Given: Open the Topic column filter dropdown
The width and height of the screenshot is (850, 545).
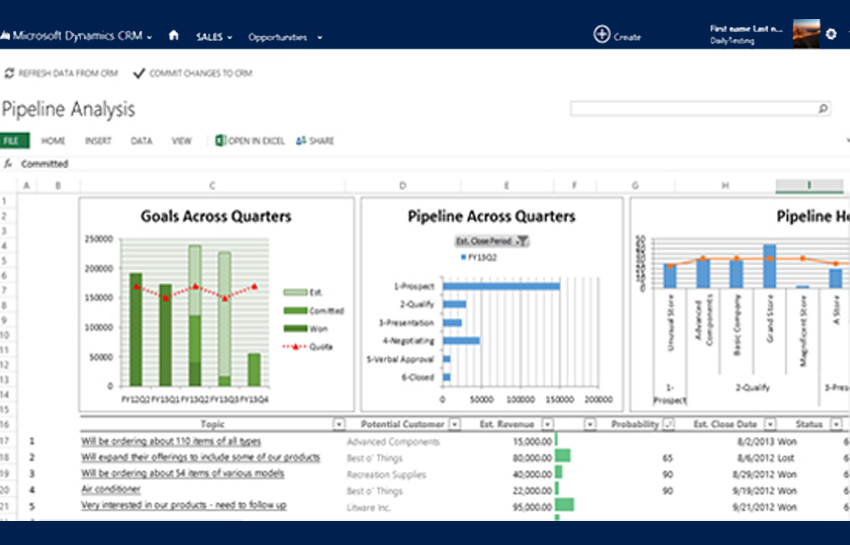Looking at the screenshot, I should pyautogui.click(x=339, y=425).
